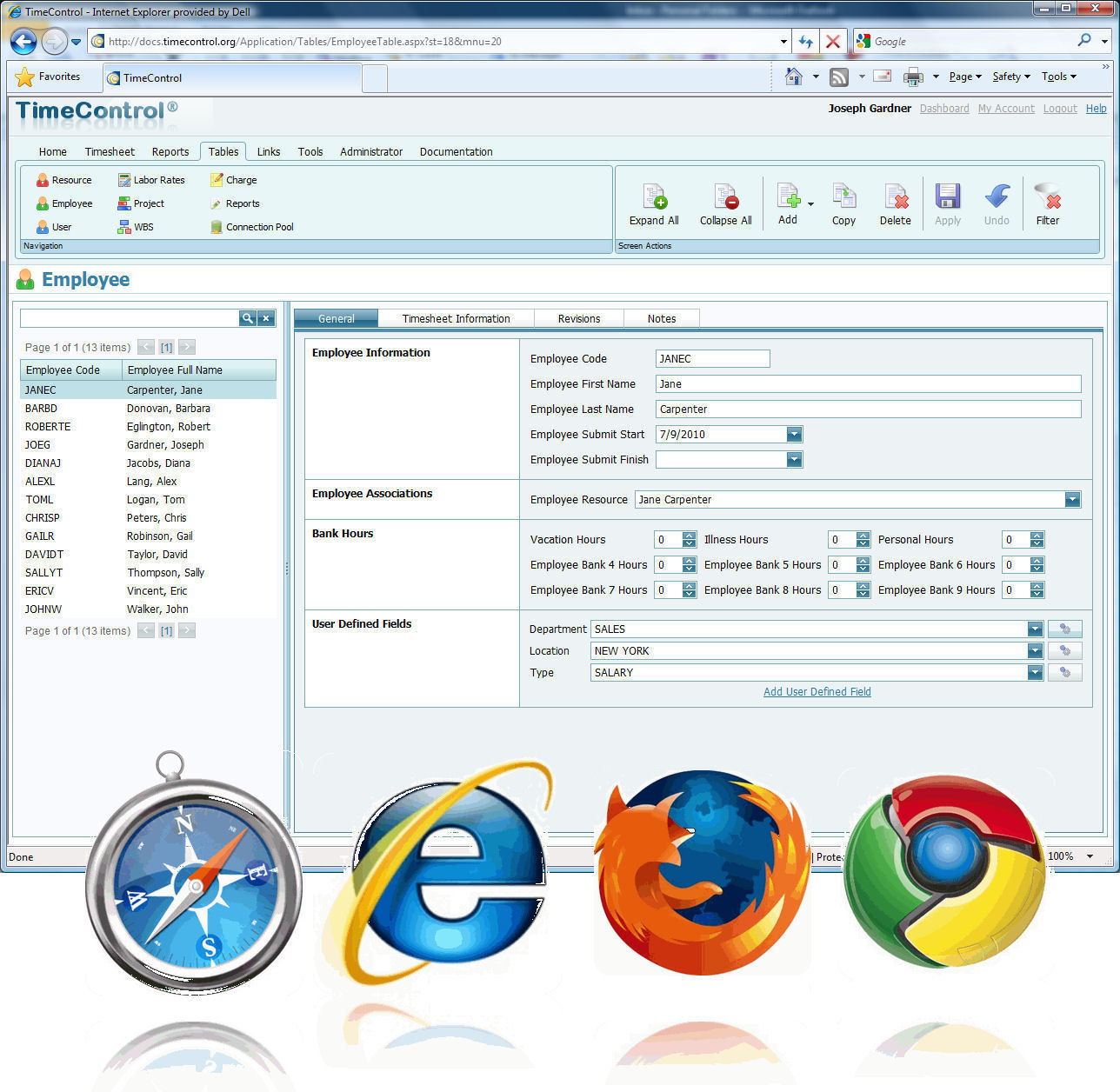Open the Dashboard link

(944, 109)
